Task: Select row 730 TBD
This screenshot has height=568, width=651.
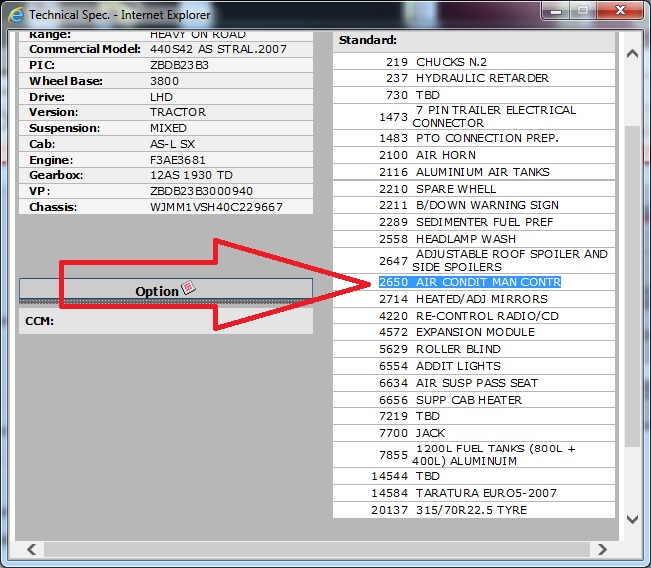Action: (x=474, y=95)
